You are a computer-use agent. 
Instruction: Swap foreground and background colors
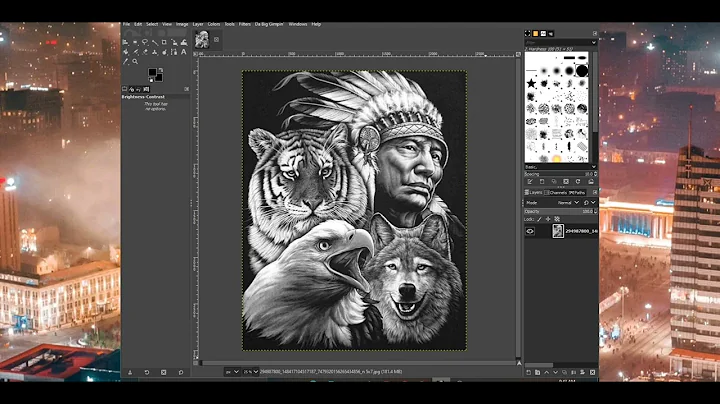pyautogui.click(x=161, y=70)
